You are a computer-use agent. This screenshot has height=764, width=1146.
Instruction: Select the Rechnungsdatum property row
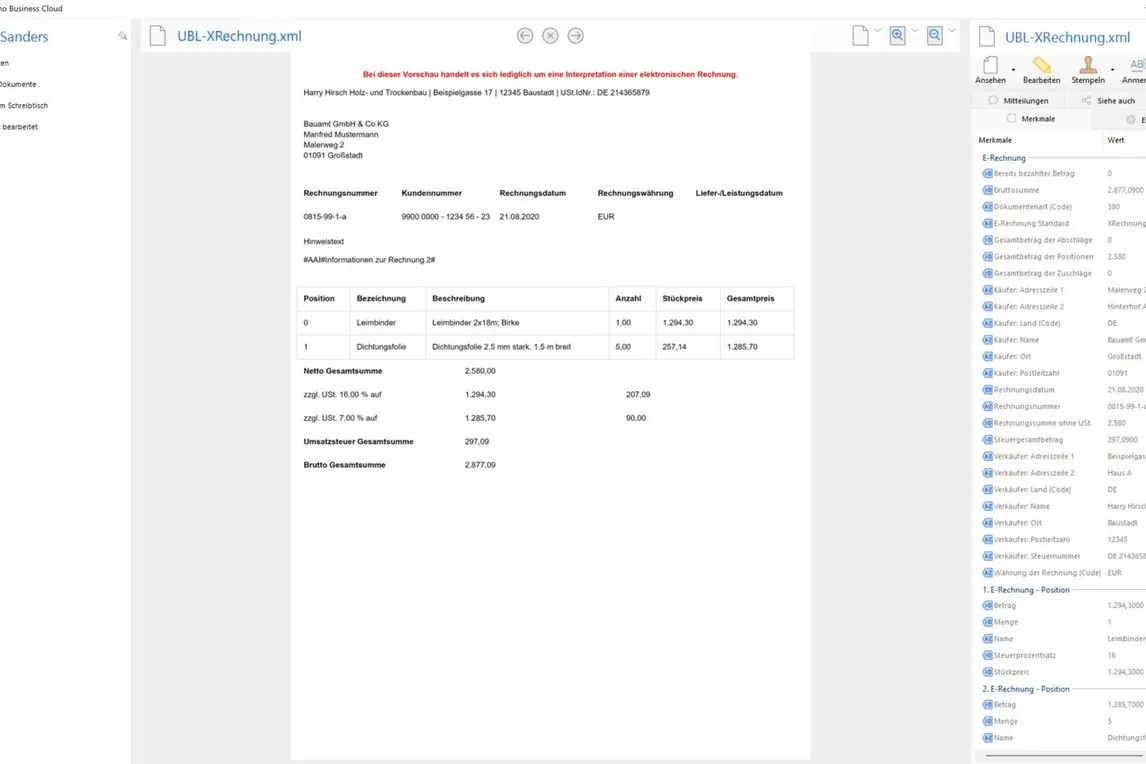point(1063,390)
